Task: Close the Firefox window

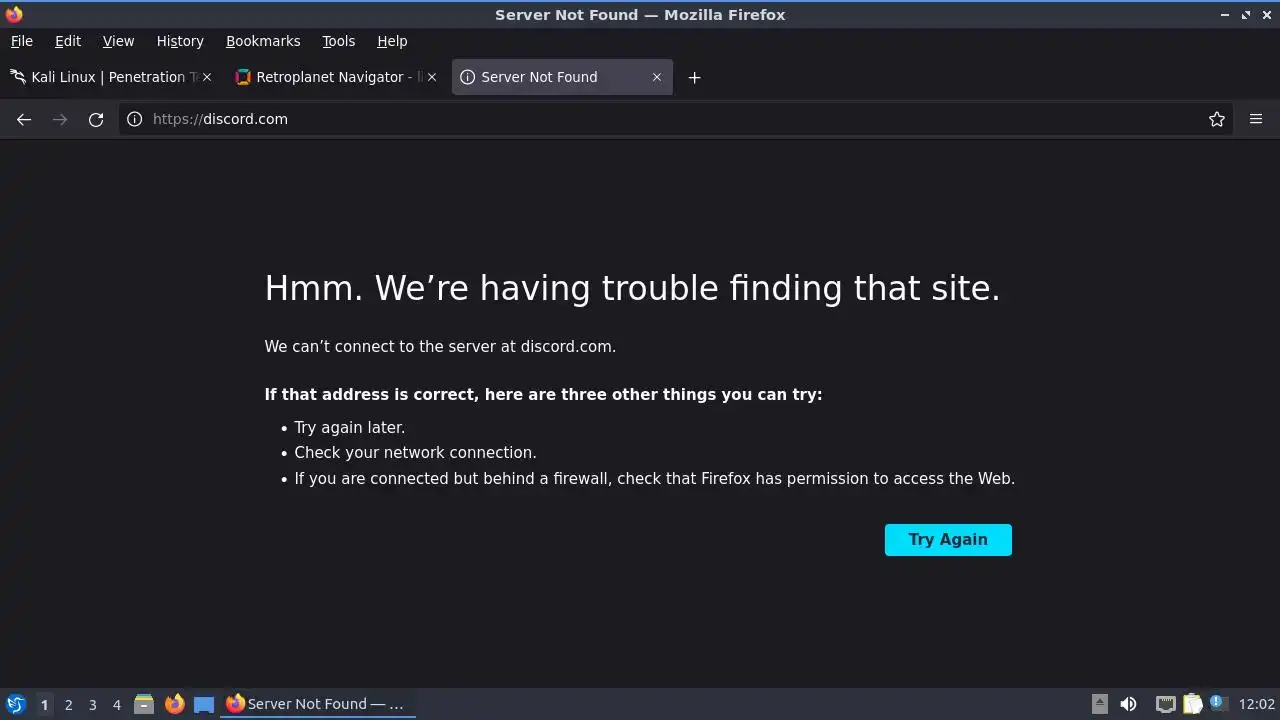Action: click(1266, 15)
